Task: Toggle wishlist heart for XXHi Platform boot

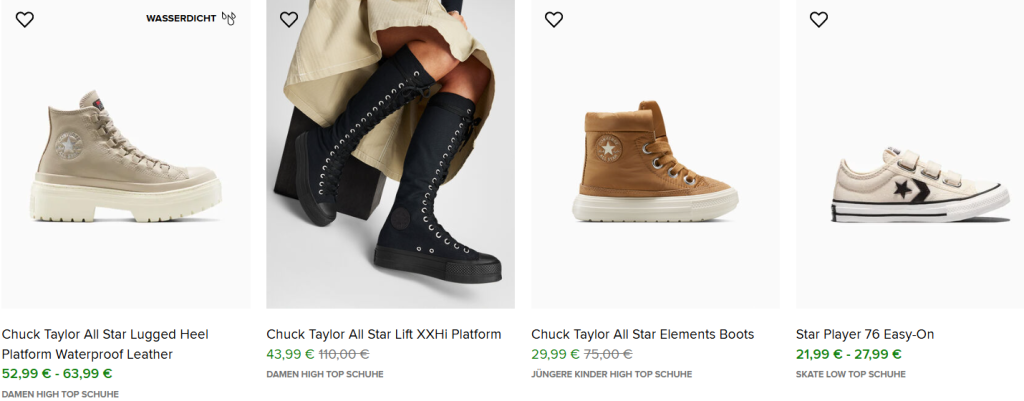Action: click(289, 19)
